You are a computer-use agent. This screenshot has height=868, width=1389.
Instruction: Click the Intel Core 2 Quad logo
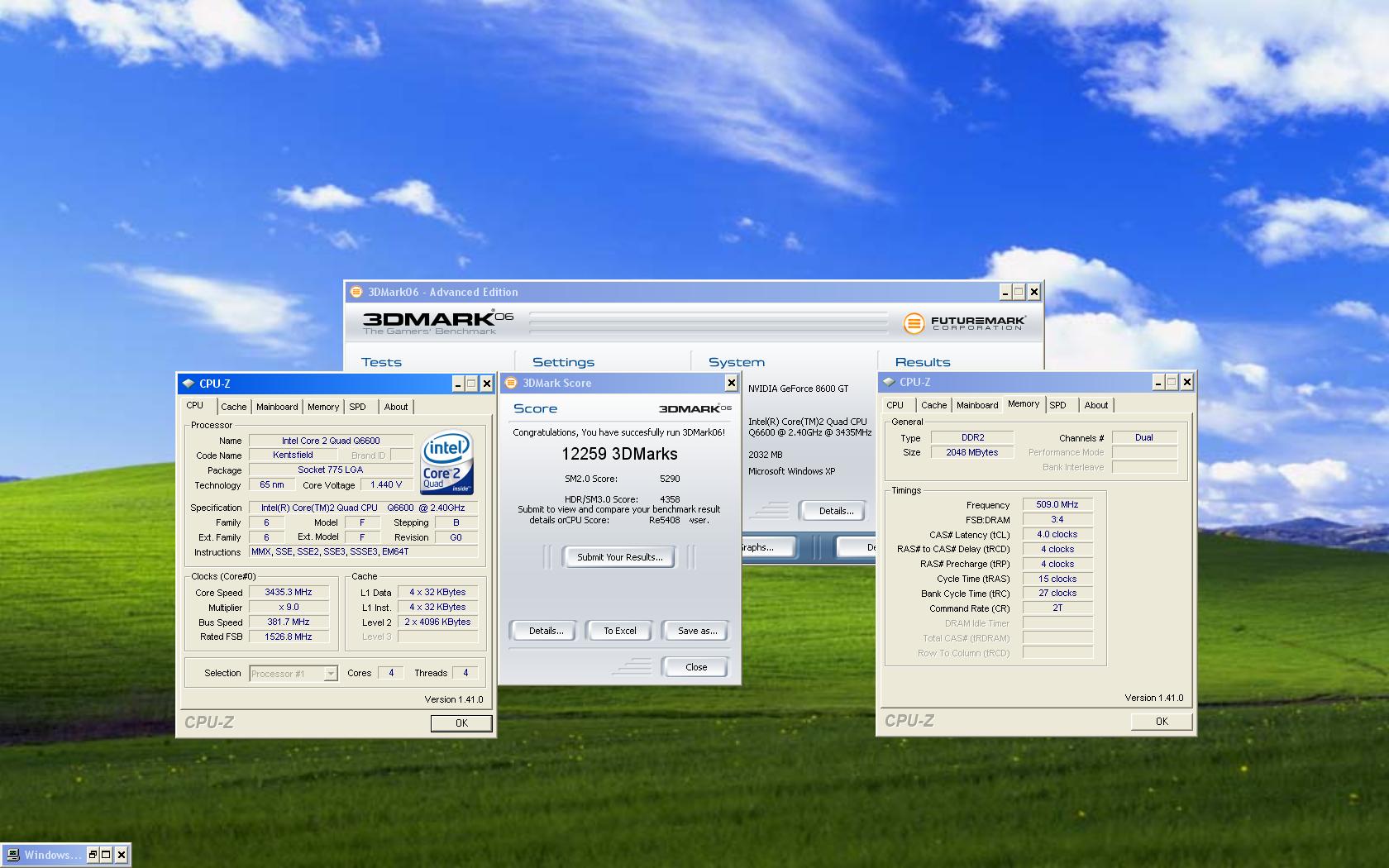pyautogui.click(x=447, y=462)
